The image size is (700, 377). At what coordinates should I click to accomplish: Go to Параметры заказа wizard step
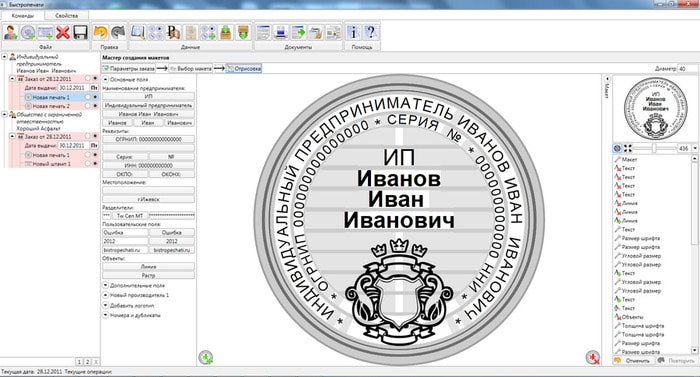(x=129, y=69)
